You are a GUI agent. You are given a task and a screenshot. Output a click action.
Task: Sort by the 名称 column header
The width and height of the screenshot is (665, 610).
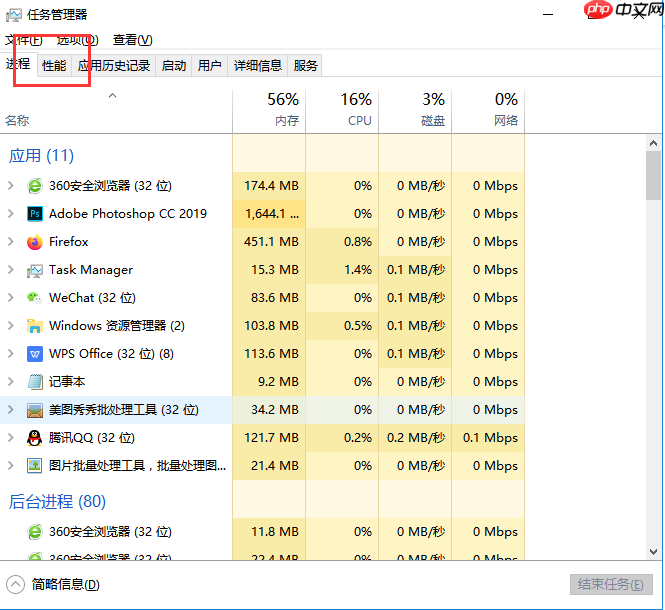click(x=116, y=111)
